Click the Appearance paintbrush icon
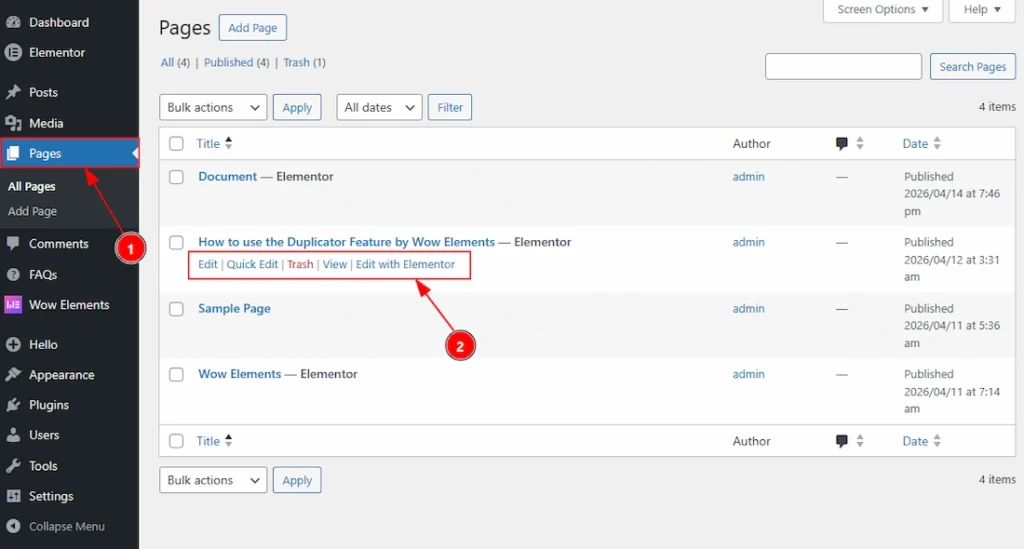 pos(13,375)
